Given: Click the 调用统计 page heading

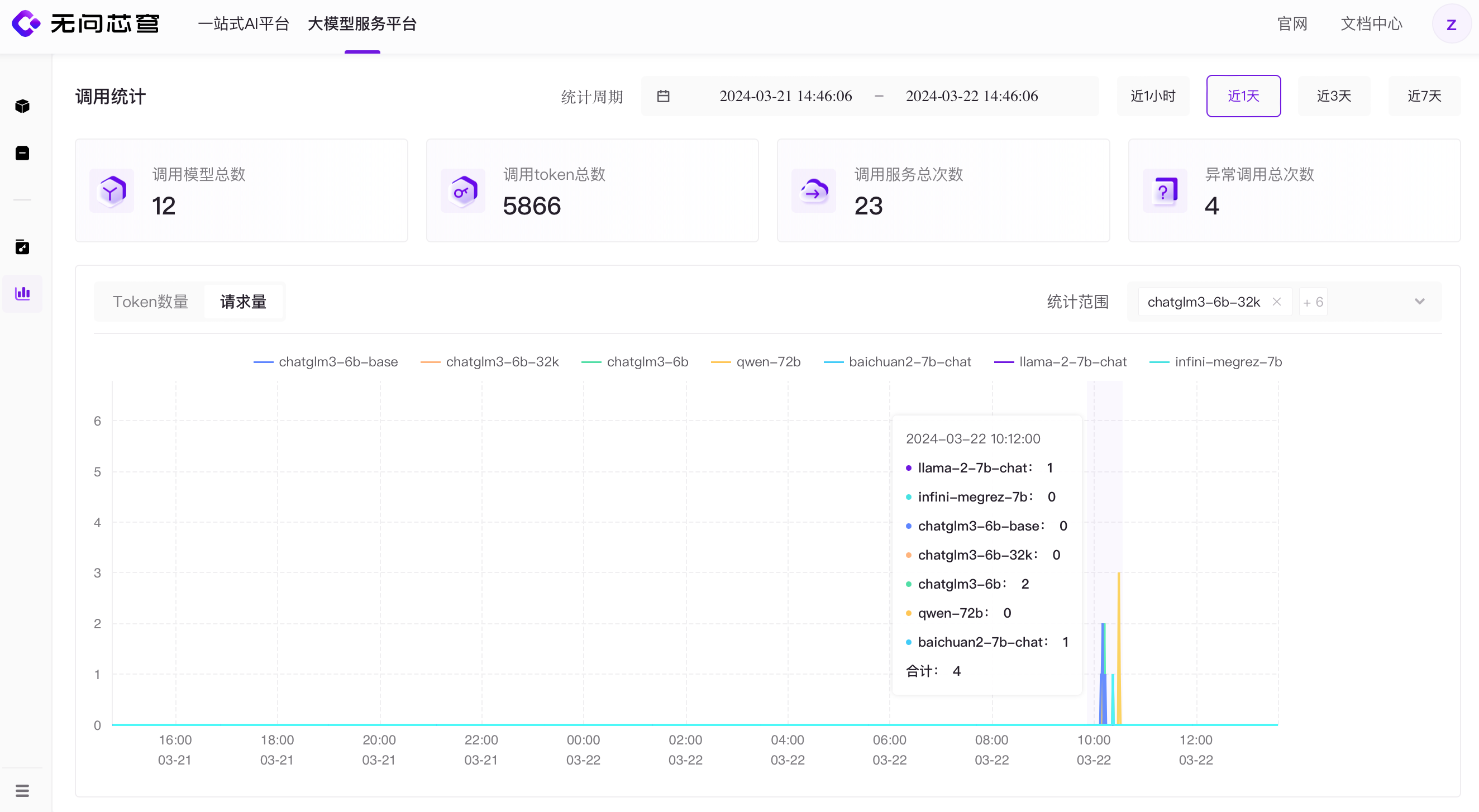Looking at the screenshot, I should 110,97.
